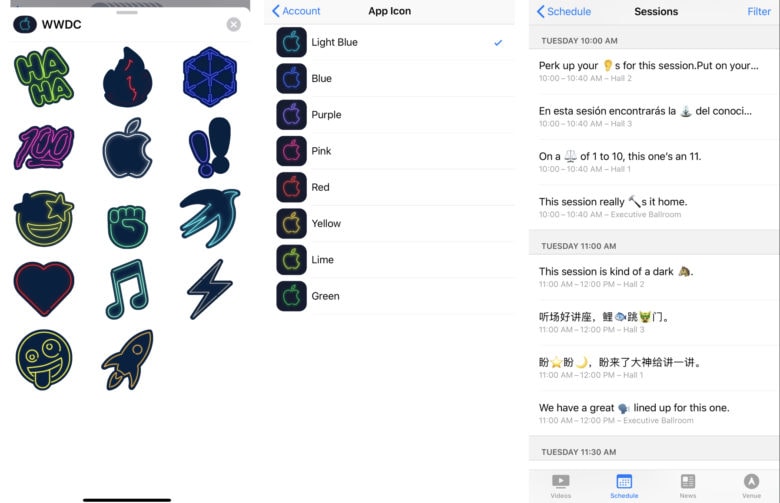The height and width of the screenshot is (503, 780).
Task: Pick the red heart sticker
Action: (x=44, y=289)
